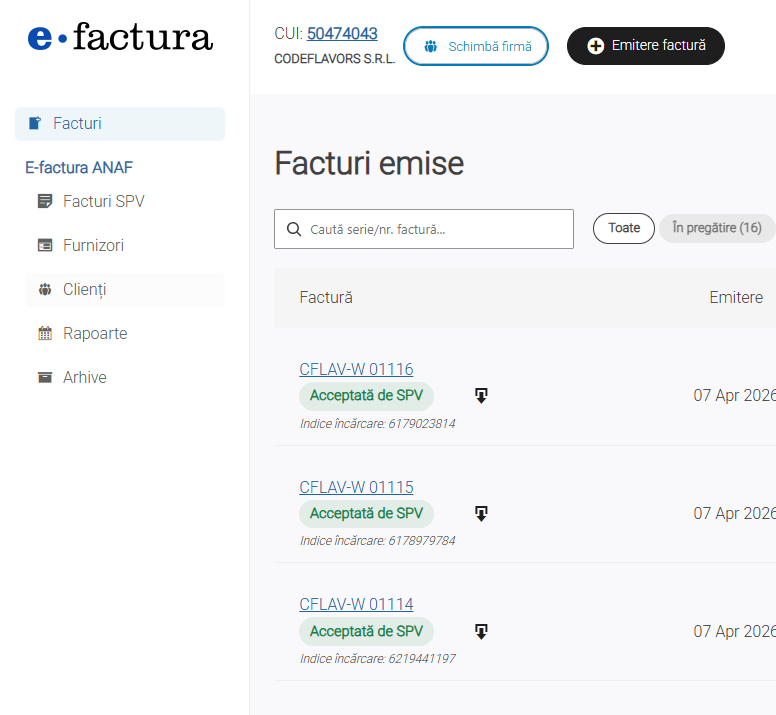Open invoice CFLAV-W 01115 link

[x=356, y=487]
